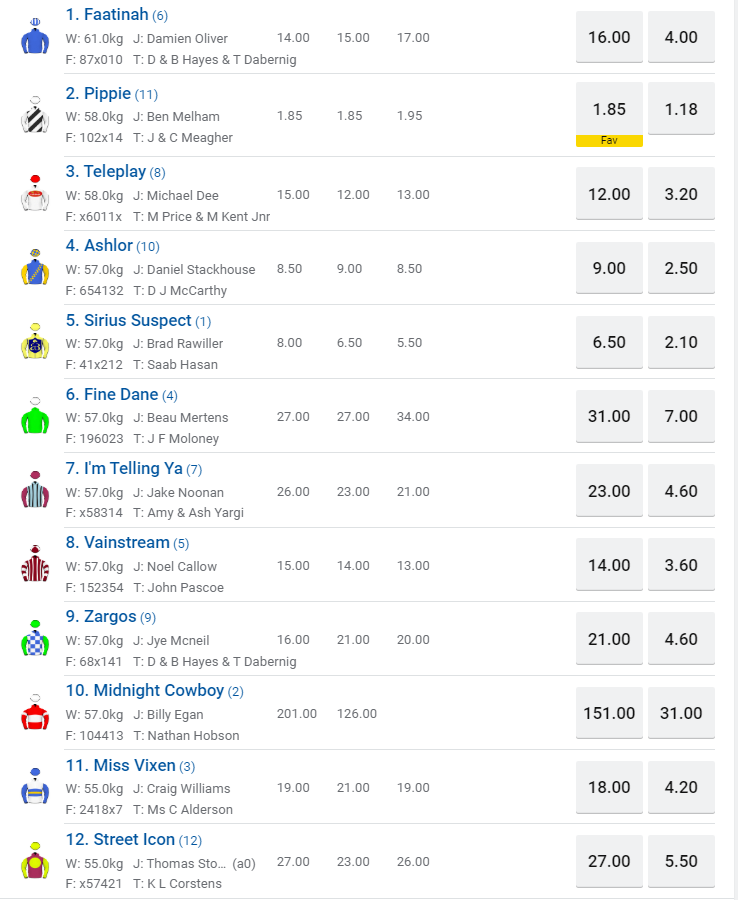Screen dimensions: 738x900
Task: Open the I'm Telling Ya runner link
Action: [x=124, y=468]
